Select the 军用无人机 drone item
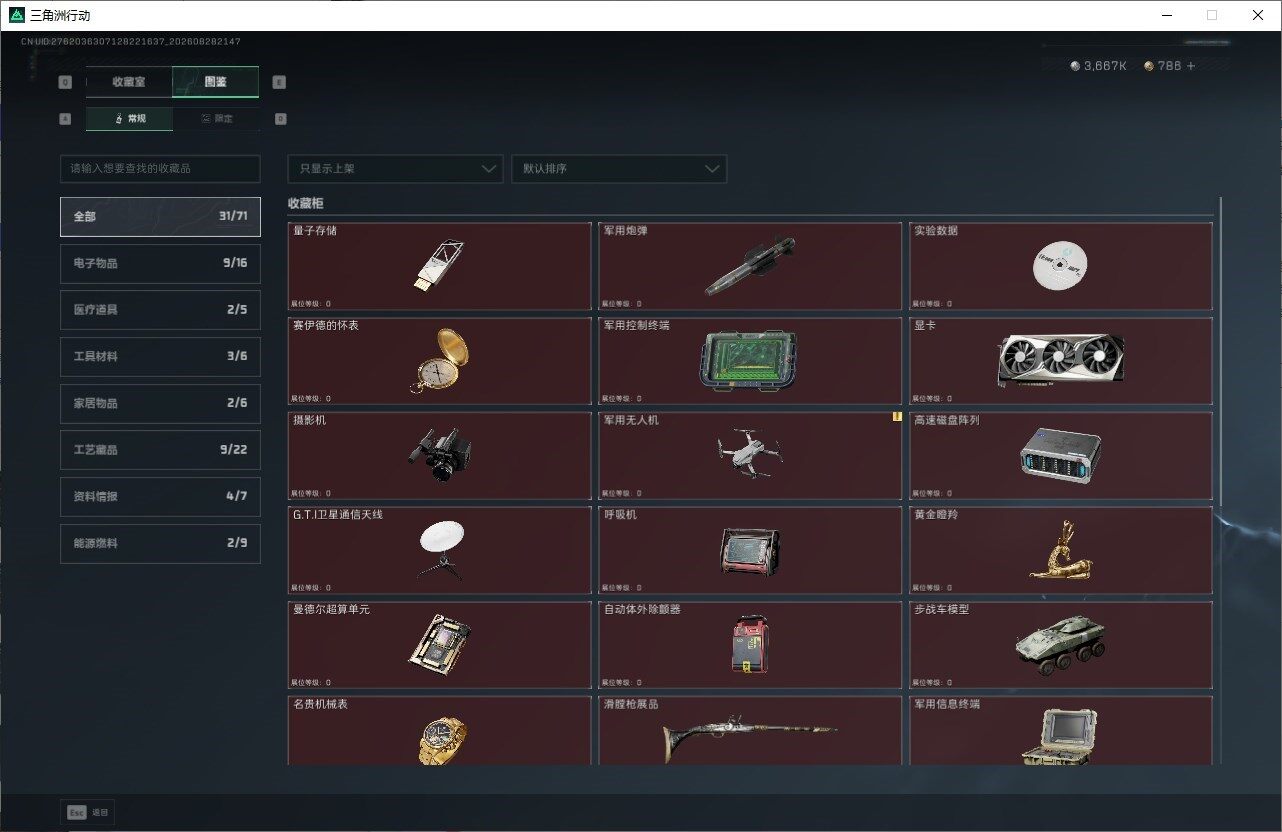 click(750, 455)
